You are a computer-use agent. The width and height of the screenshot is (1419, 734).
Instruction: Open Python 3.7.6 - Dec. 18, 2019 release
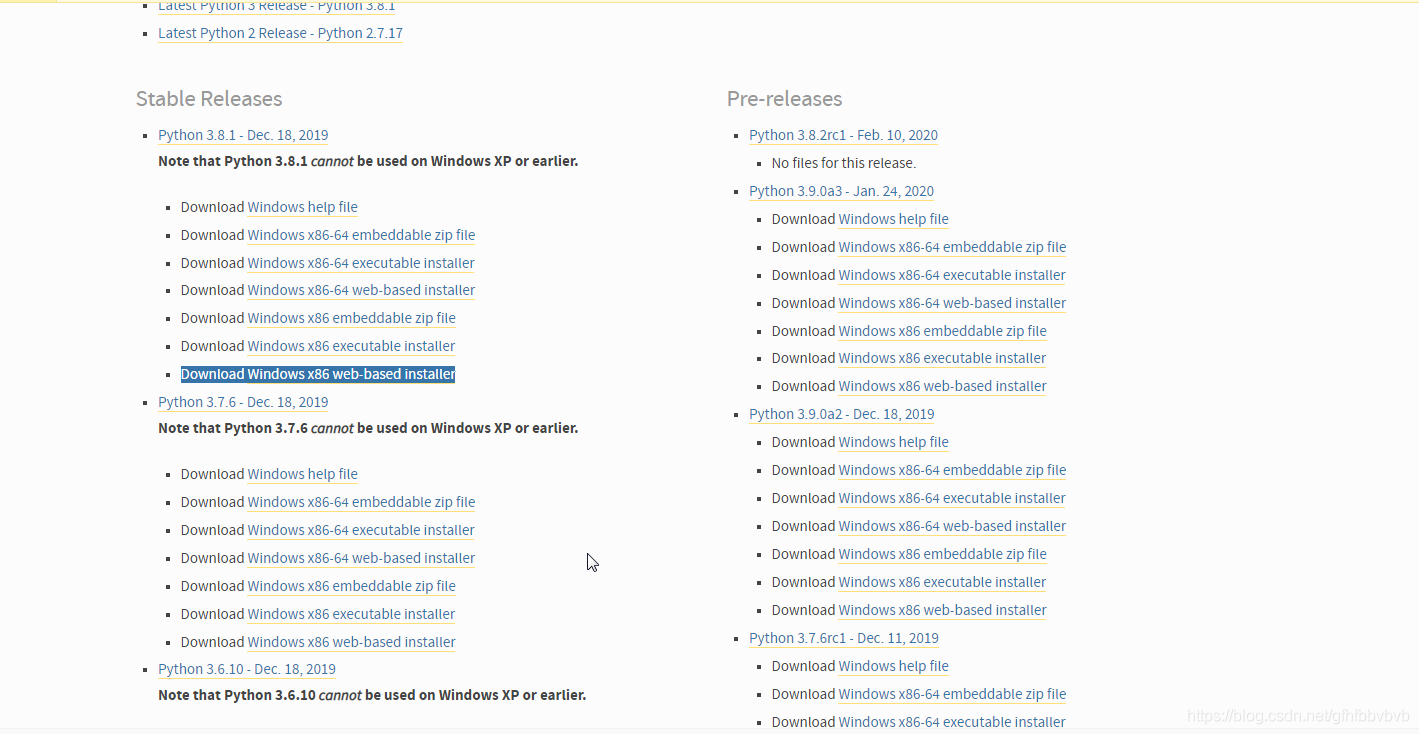point(243,402)
